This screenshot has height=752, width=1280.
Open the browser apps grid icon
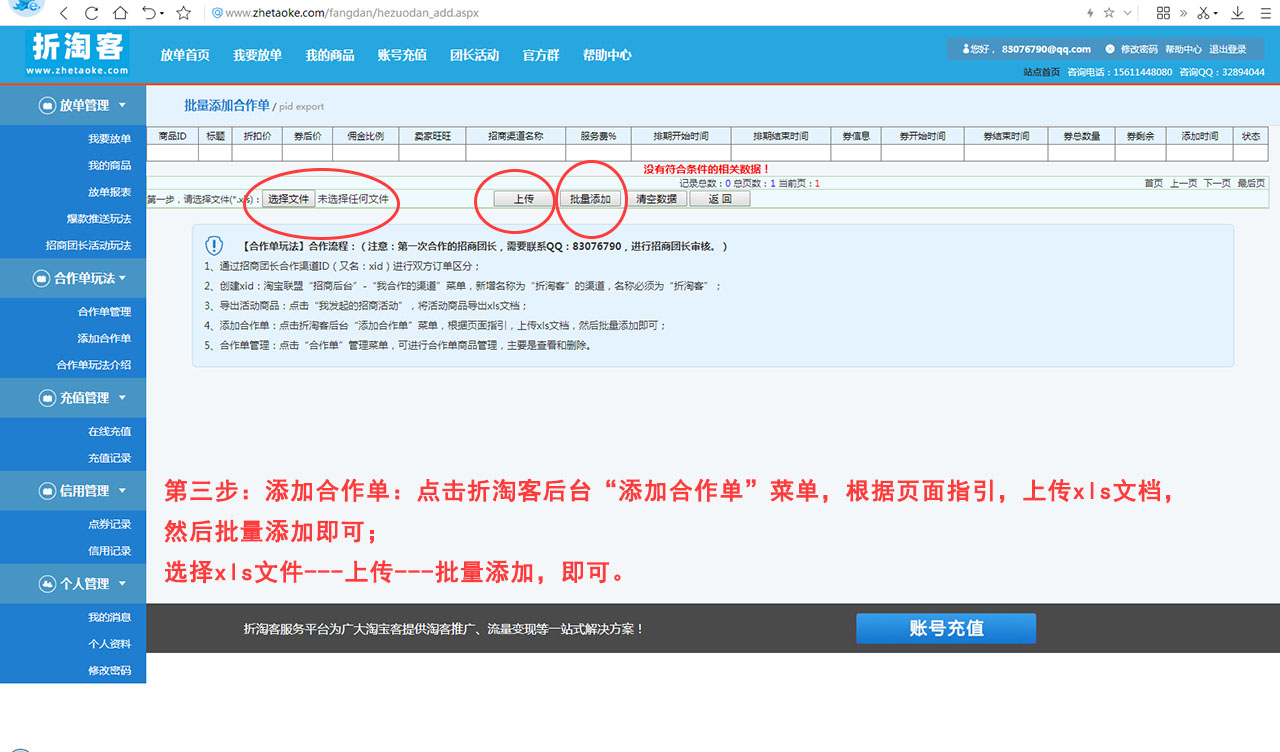coord(1163,13)
